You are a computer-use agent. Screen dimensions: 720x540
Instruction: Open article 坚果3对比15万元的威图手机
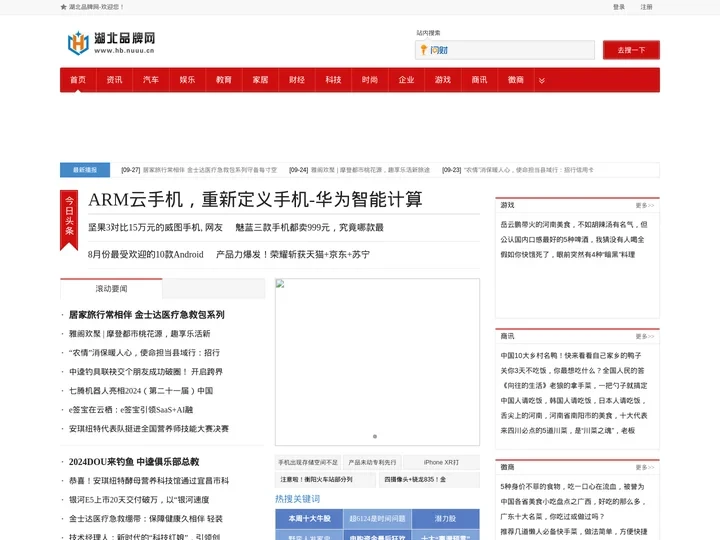point(155,227)
